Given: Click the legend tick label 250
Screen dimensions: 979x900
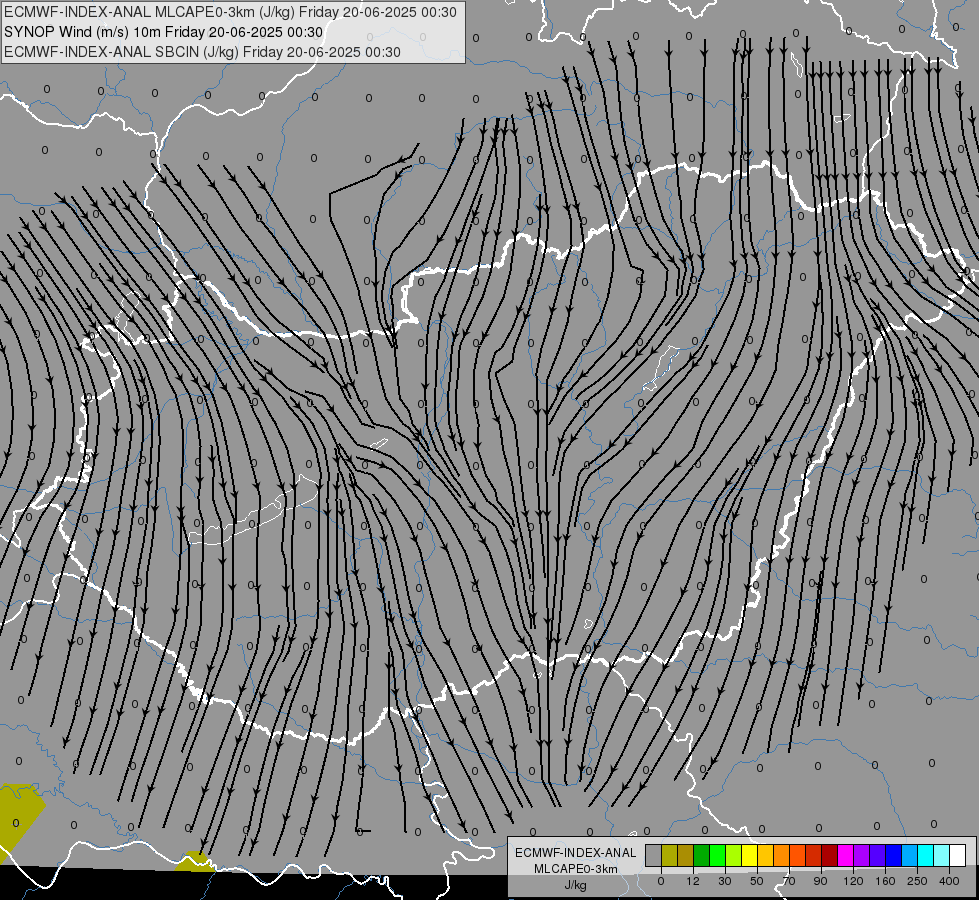Looking at the screenshot, I should pos(917,881).
